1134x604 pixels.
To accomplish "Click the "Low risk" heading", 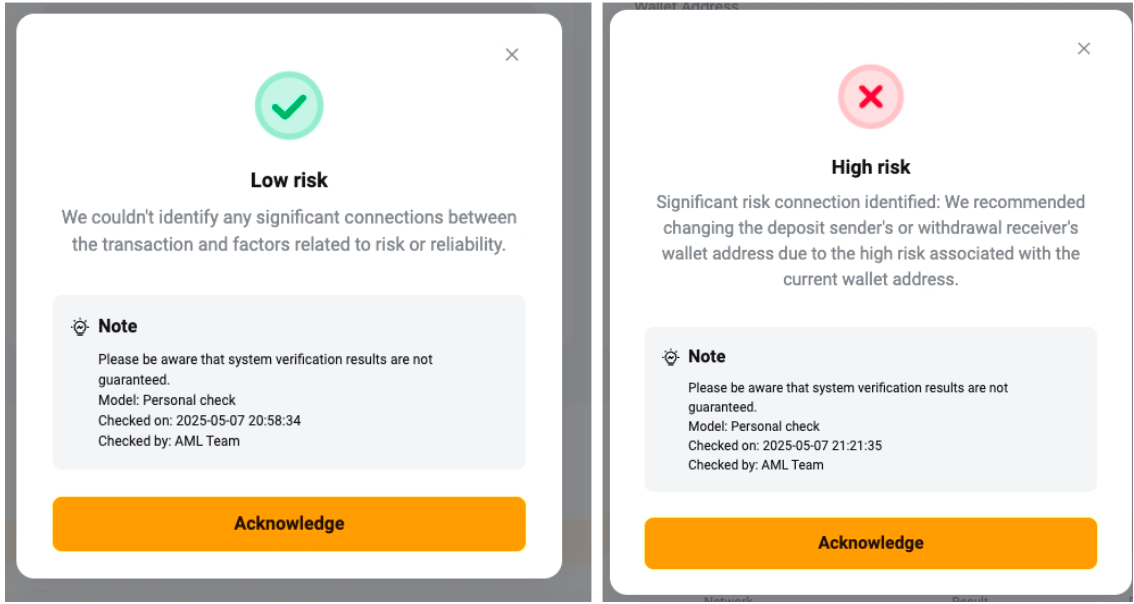I will point(289,181).
